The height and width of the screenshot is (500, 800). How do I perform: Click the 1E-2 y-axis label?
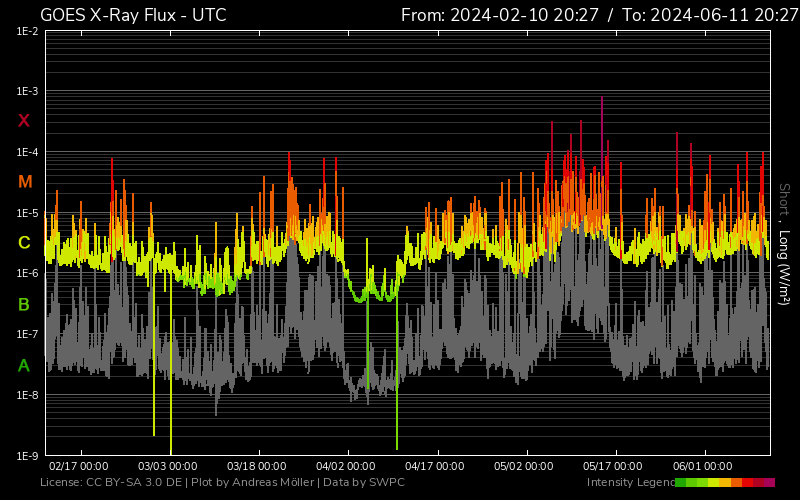[27, 31]
